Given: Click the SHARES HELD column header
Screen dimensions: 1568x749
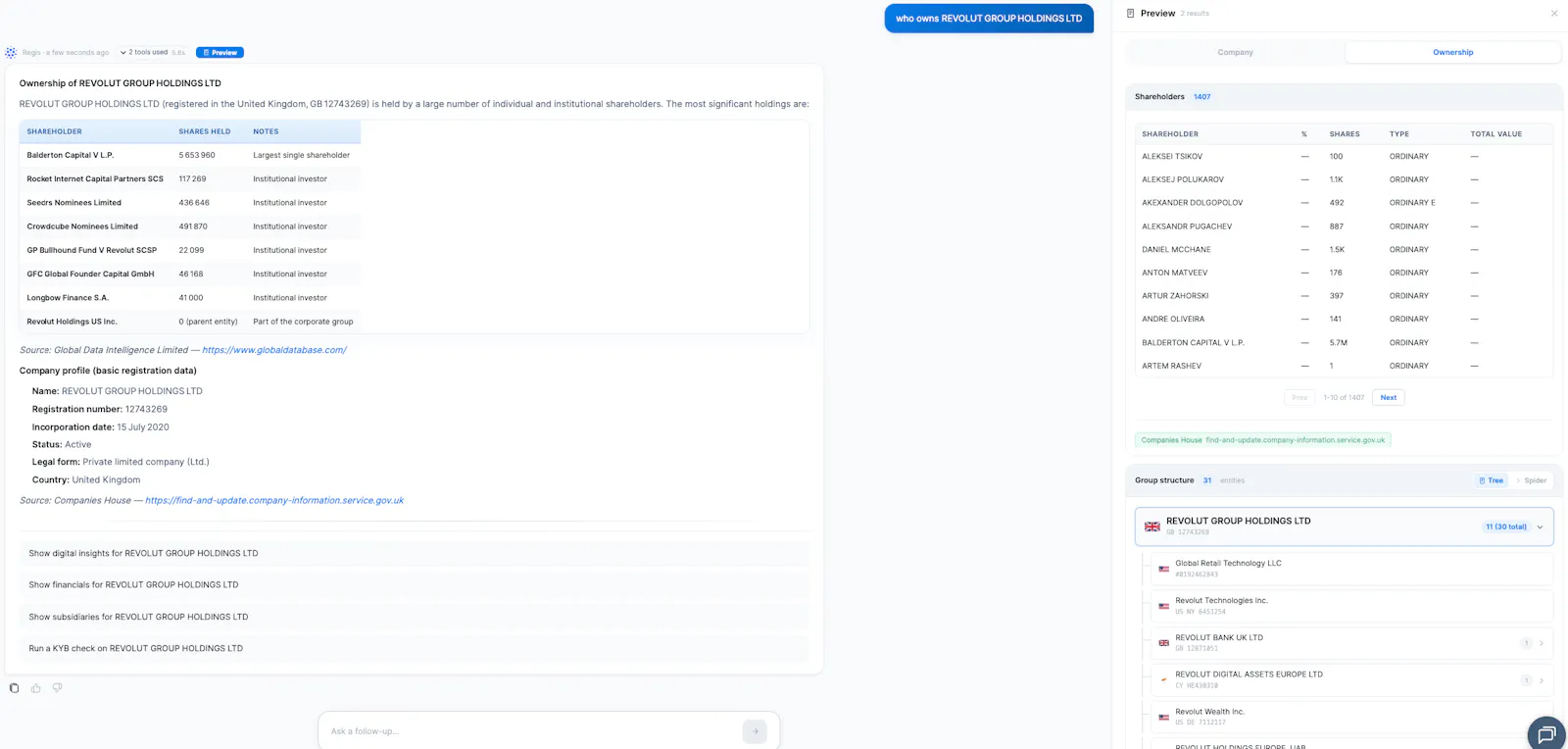Looking at the screenshot, I should click(205, 131).
